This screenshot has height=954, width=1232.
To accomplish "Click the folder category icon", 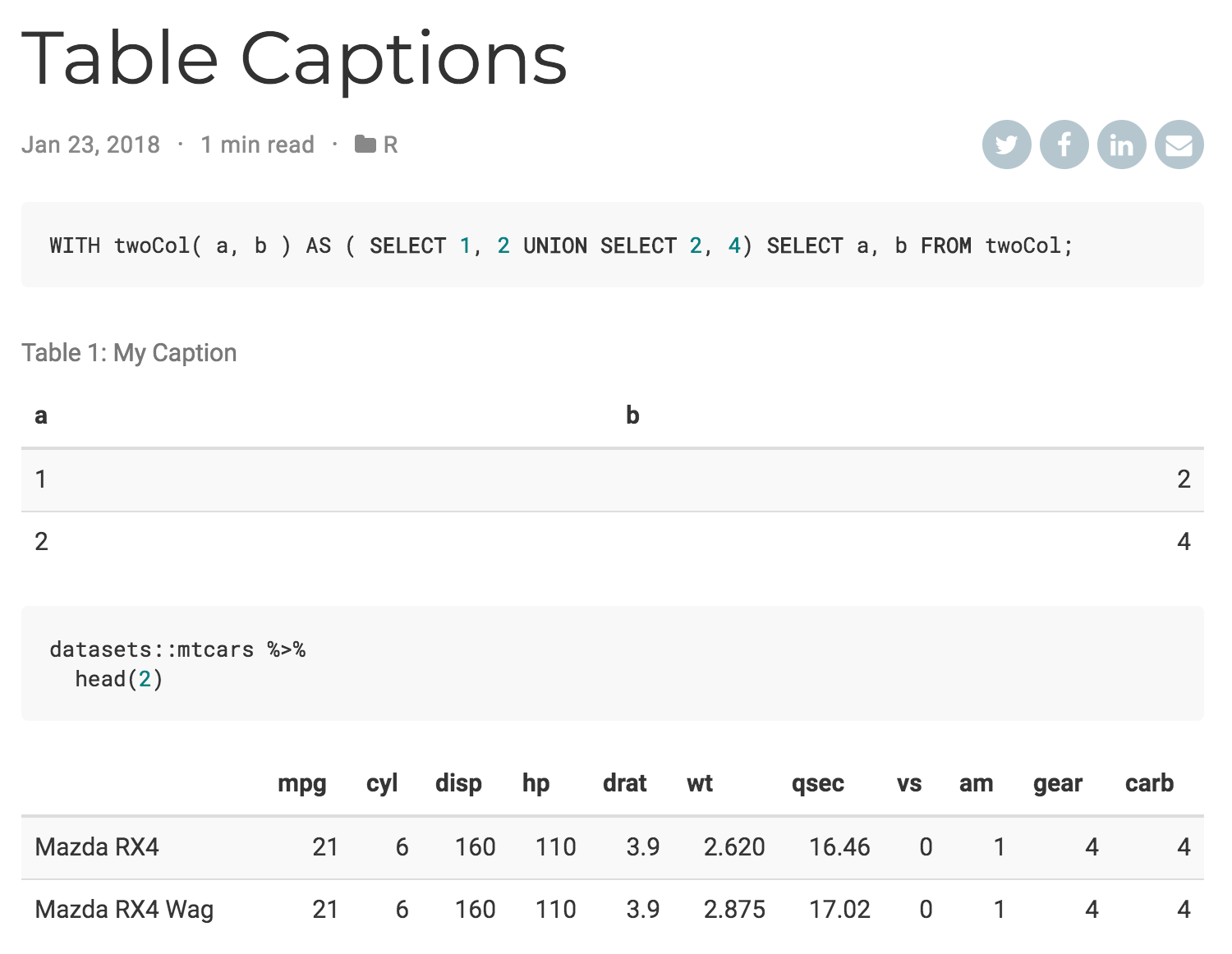I will 365,144.
